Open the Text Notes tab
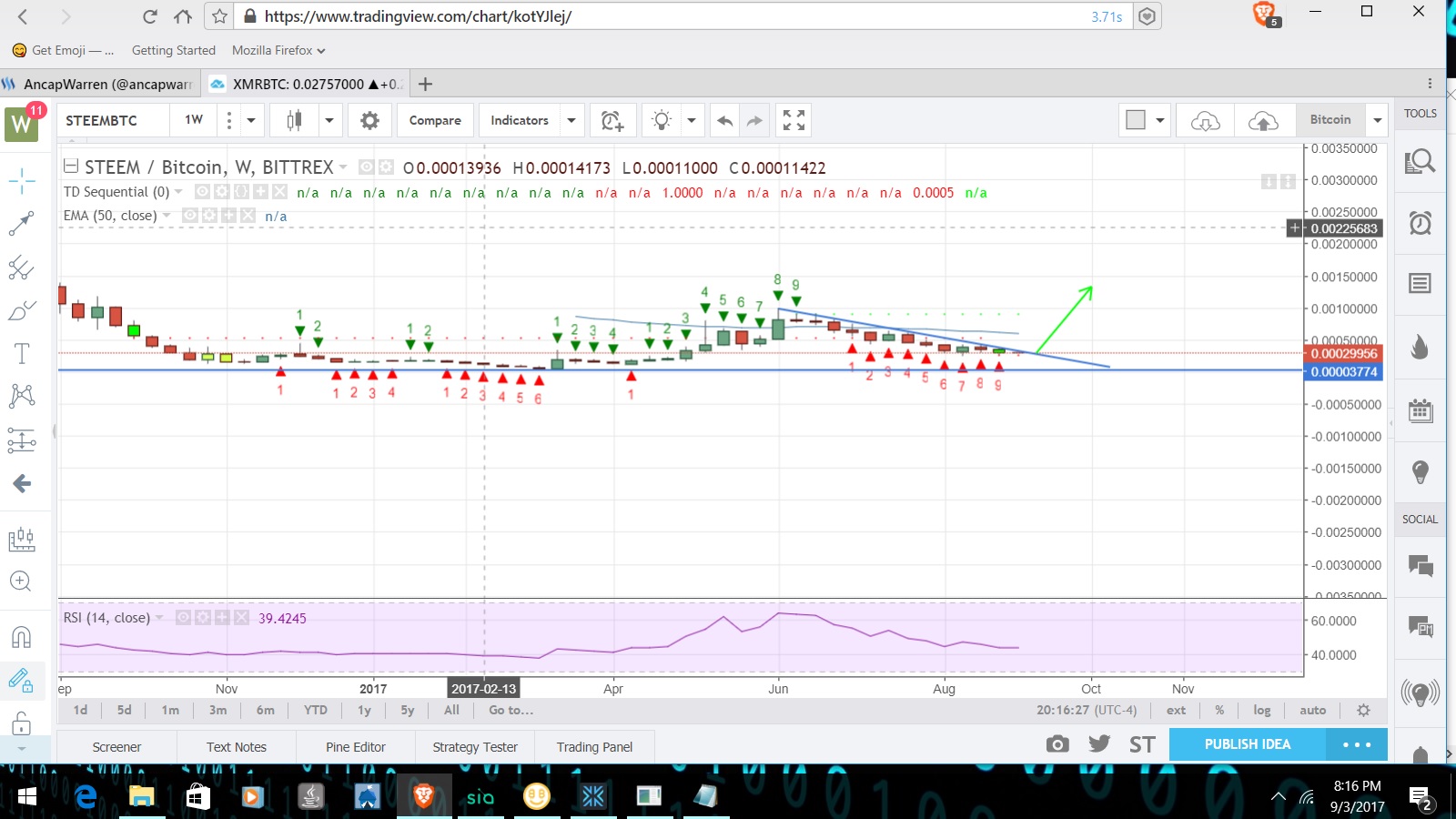The width and height of the screenshot is (1456, 819). 237,747
